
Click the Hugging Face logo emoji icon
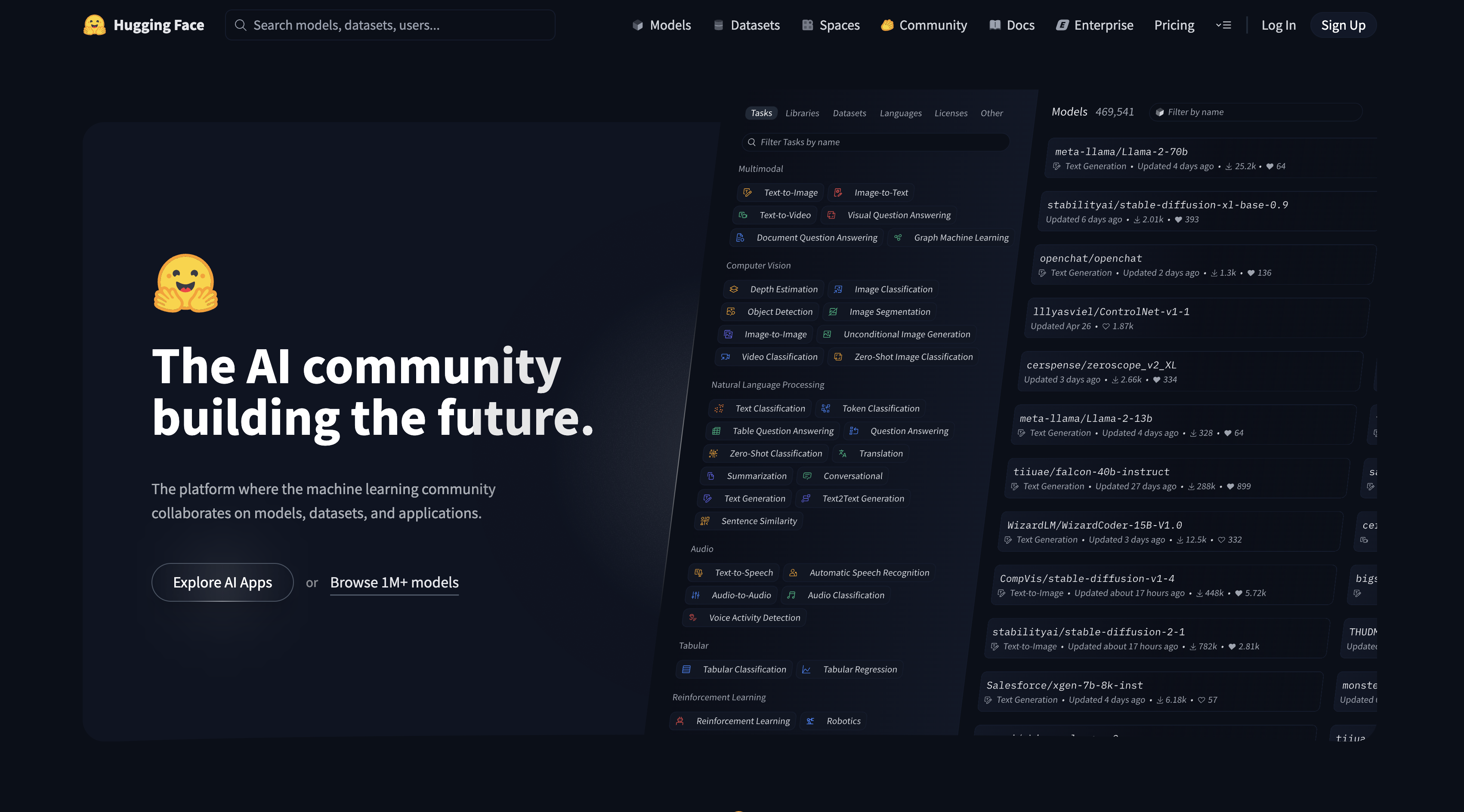(94, 25)
